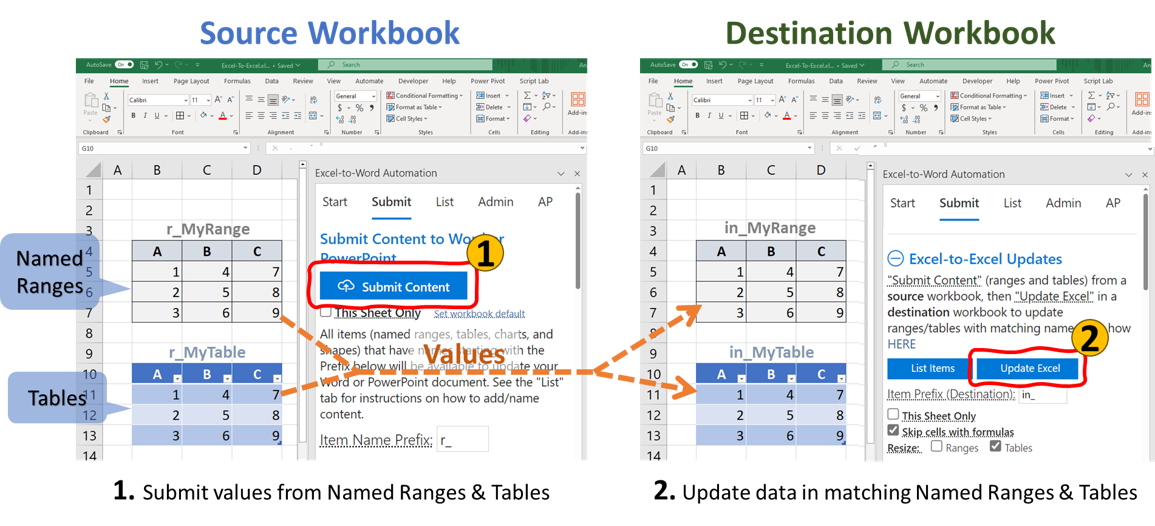This screenshot has width=1155, height=526.
Task: Open Insert tab in Source Workbook
Action: tap(150, 81)
